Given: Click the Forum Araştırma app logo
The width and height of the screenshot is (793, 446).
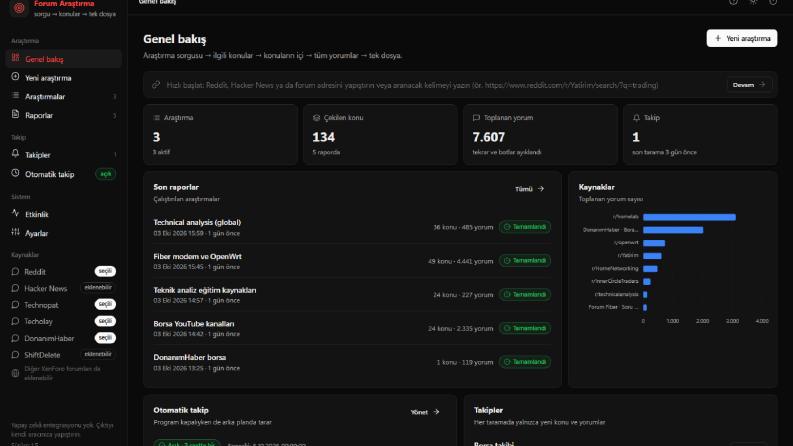Looking at the screenshot, I should pos(19,8).
